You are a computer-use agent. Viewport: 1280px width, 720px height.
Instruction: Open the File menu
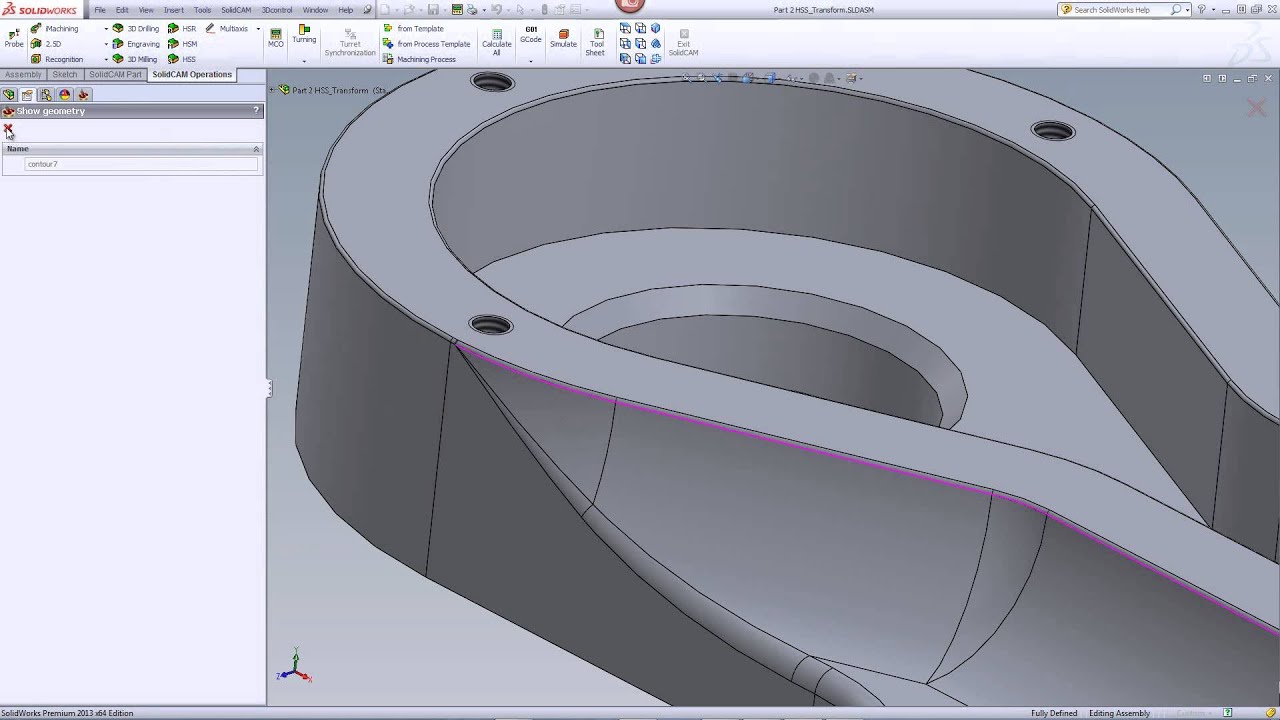point(100,10)
